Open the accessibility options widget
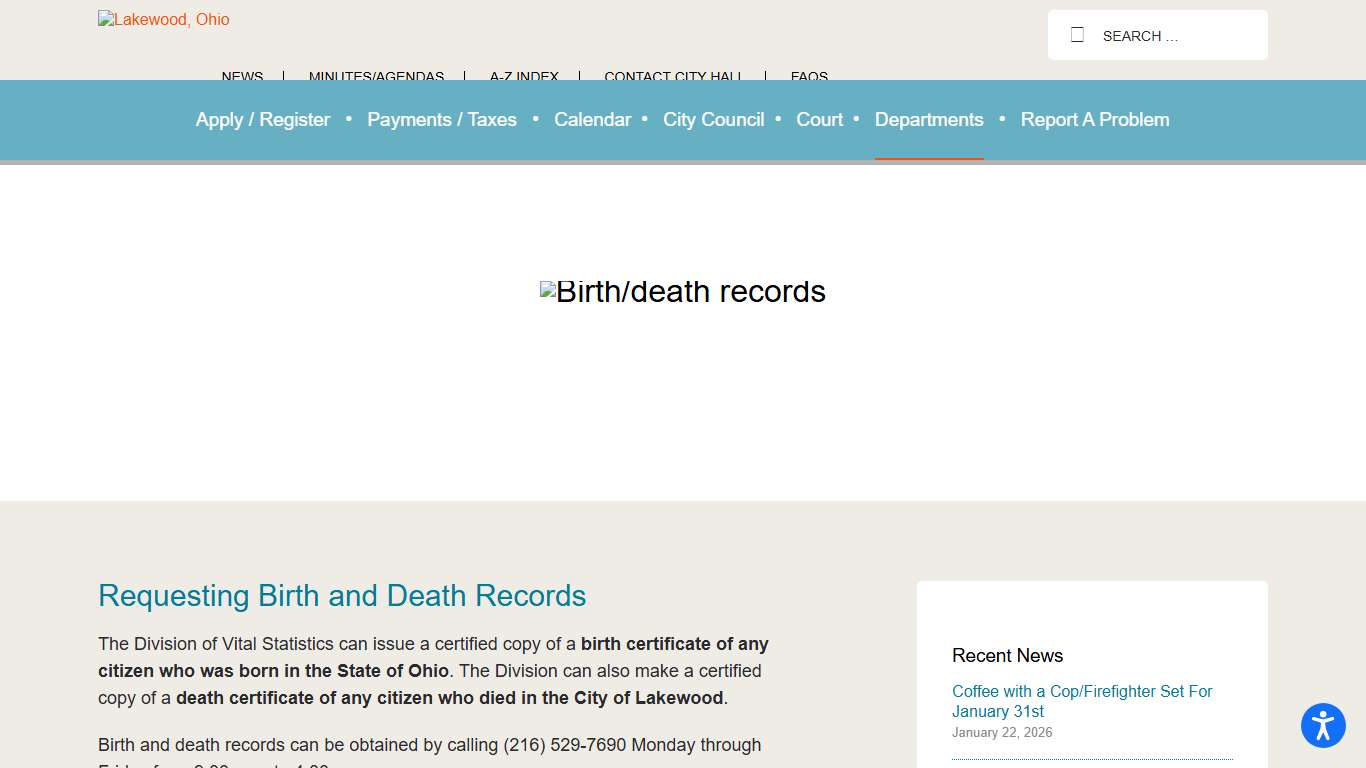 point(1322,726)
